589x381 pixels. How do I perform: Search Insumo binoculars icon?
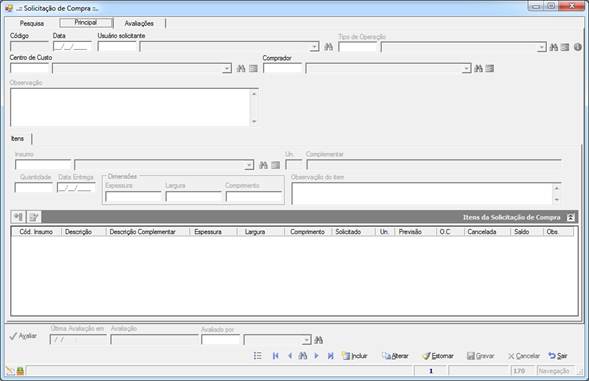[x=264, y=165]
